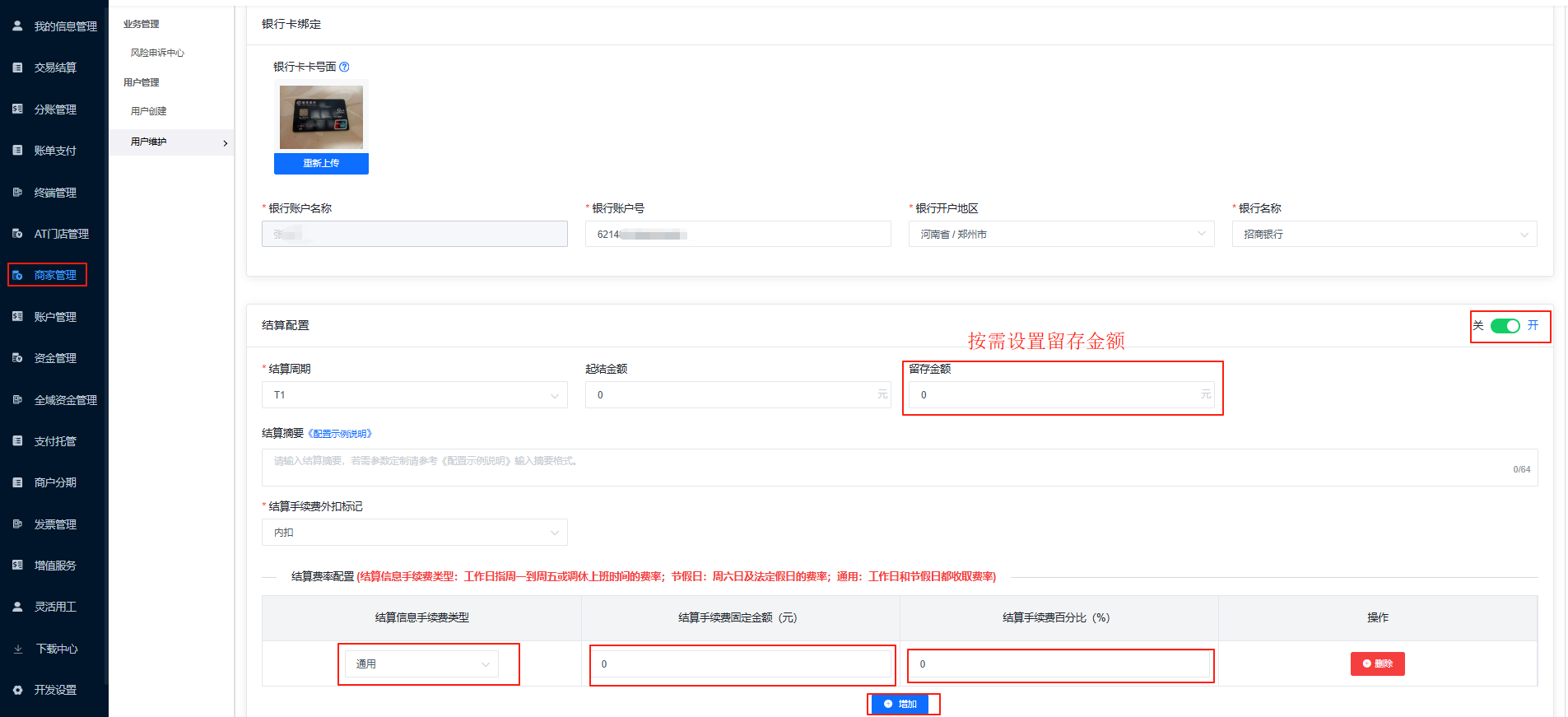Click the 全域资金管理 sidebar icon
1568x717 pixels.
coord(17,399)
